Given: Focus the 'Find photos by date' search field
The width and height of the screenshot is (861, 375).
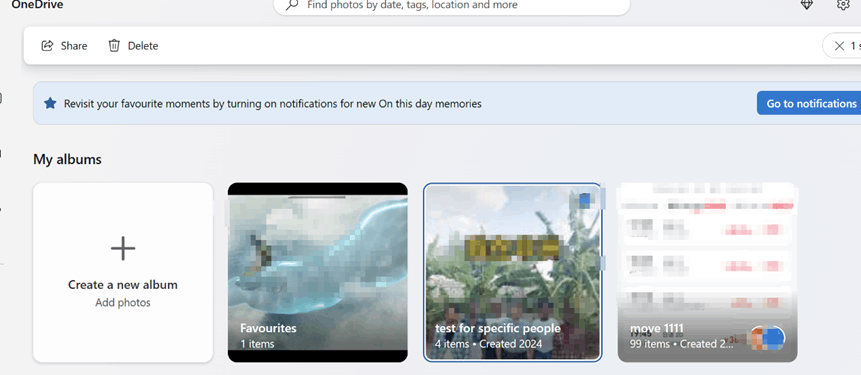Looking at the screenshot, I should (451, 5).
